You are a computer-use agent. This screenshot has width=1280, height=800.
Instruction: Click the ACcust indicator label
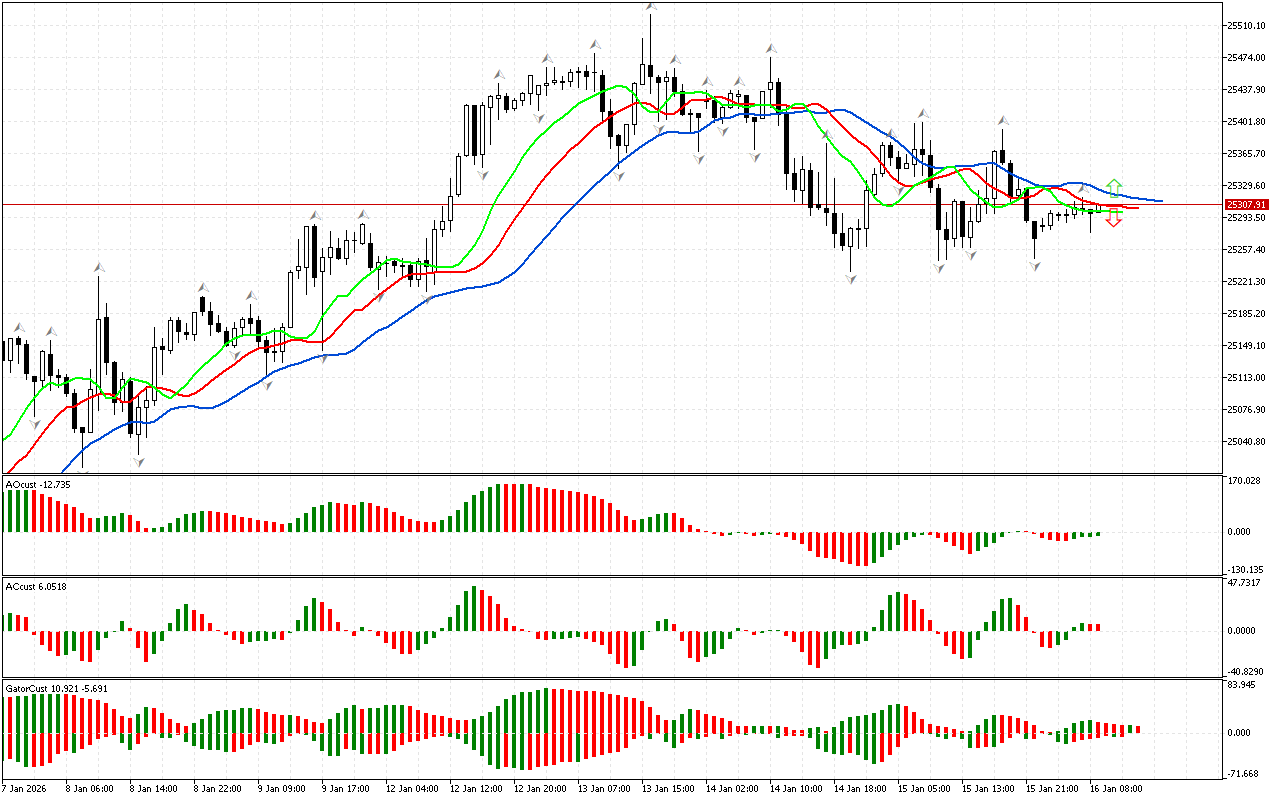coord(36,586)
